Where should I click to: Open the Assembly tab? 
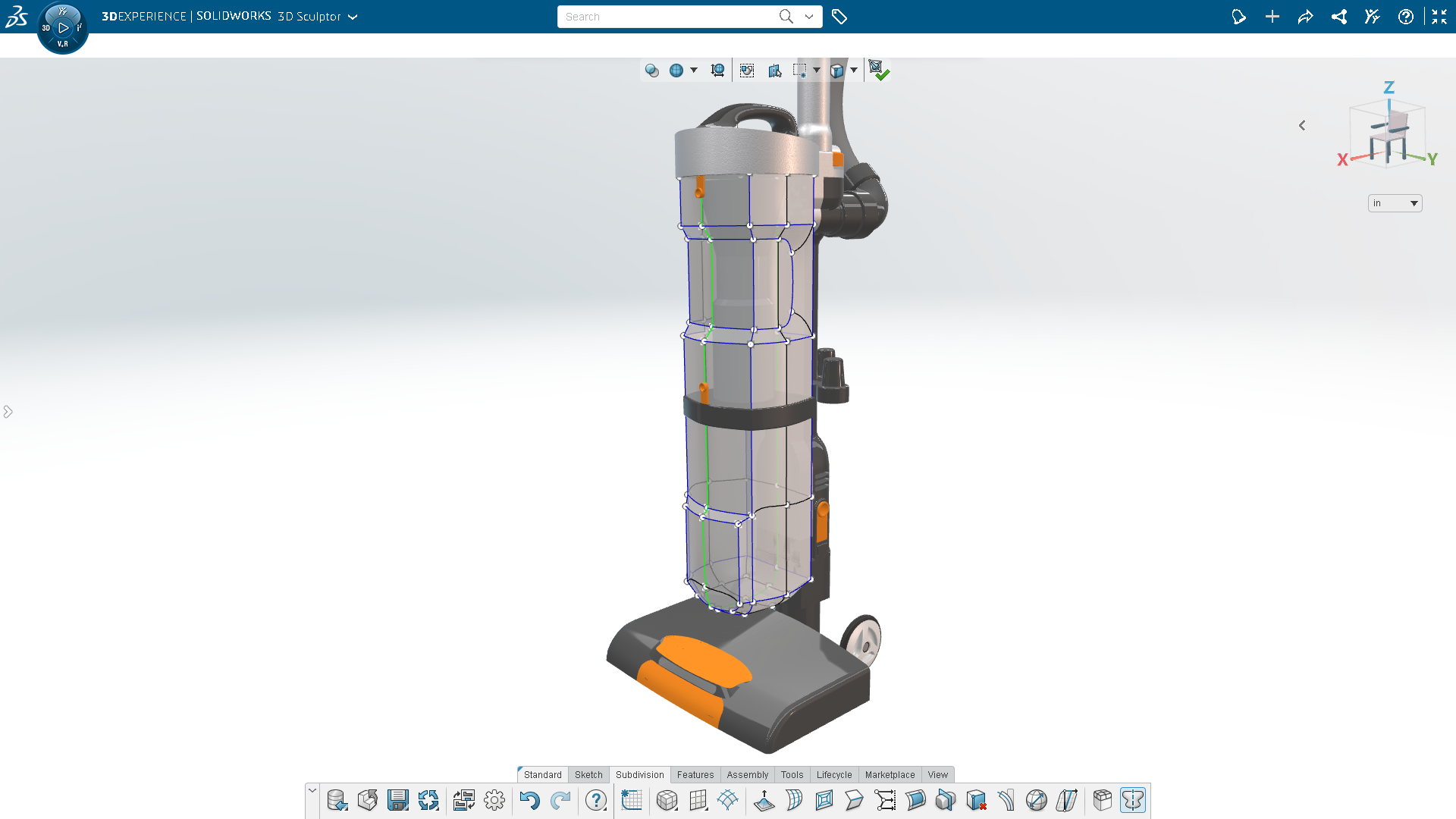point(747,774)
